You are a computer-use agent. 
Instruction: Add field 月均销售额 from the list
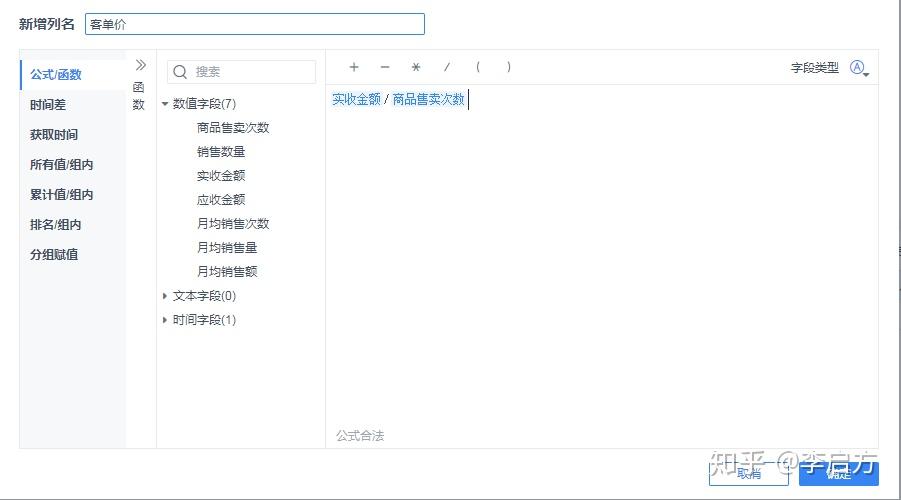click(227, 272)
